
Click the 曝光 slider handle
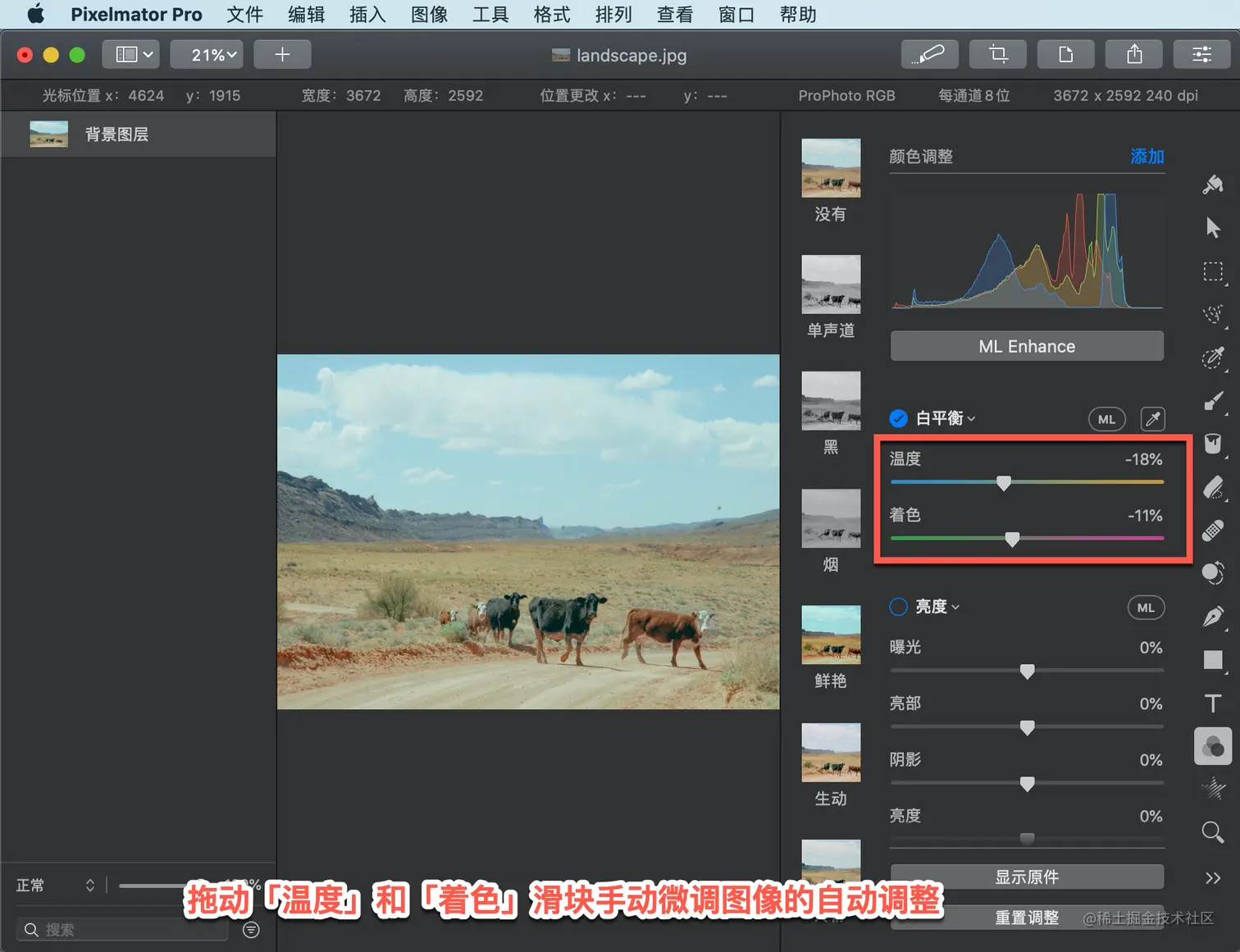[1027, 672]
